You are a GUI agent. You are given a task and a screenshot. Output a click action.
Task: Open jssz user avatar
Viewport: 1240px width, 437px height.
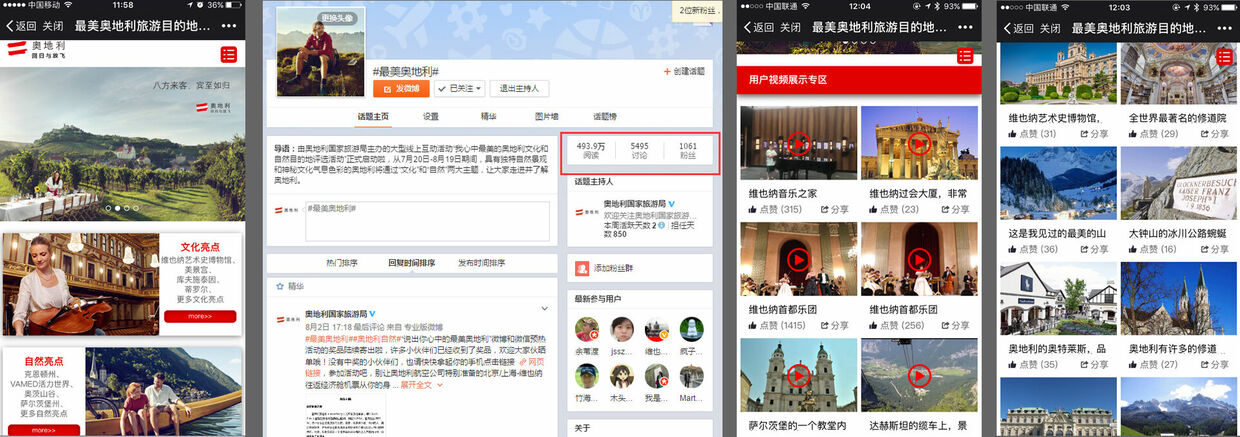(622, 329)
